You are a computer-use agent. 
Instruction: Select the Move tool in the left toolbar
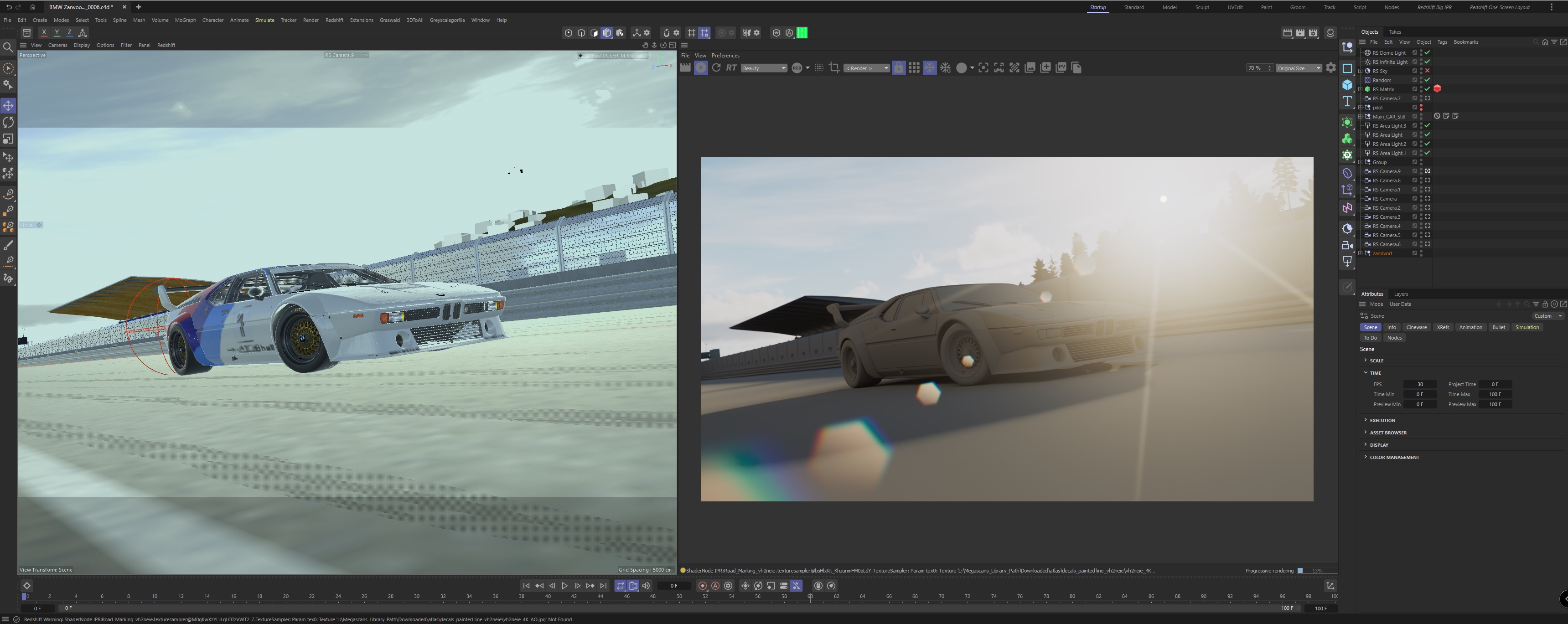coord(9,106)
